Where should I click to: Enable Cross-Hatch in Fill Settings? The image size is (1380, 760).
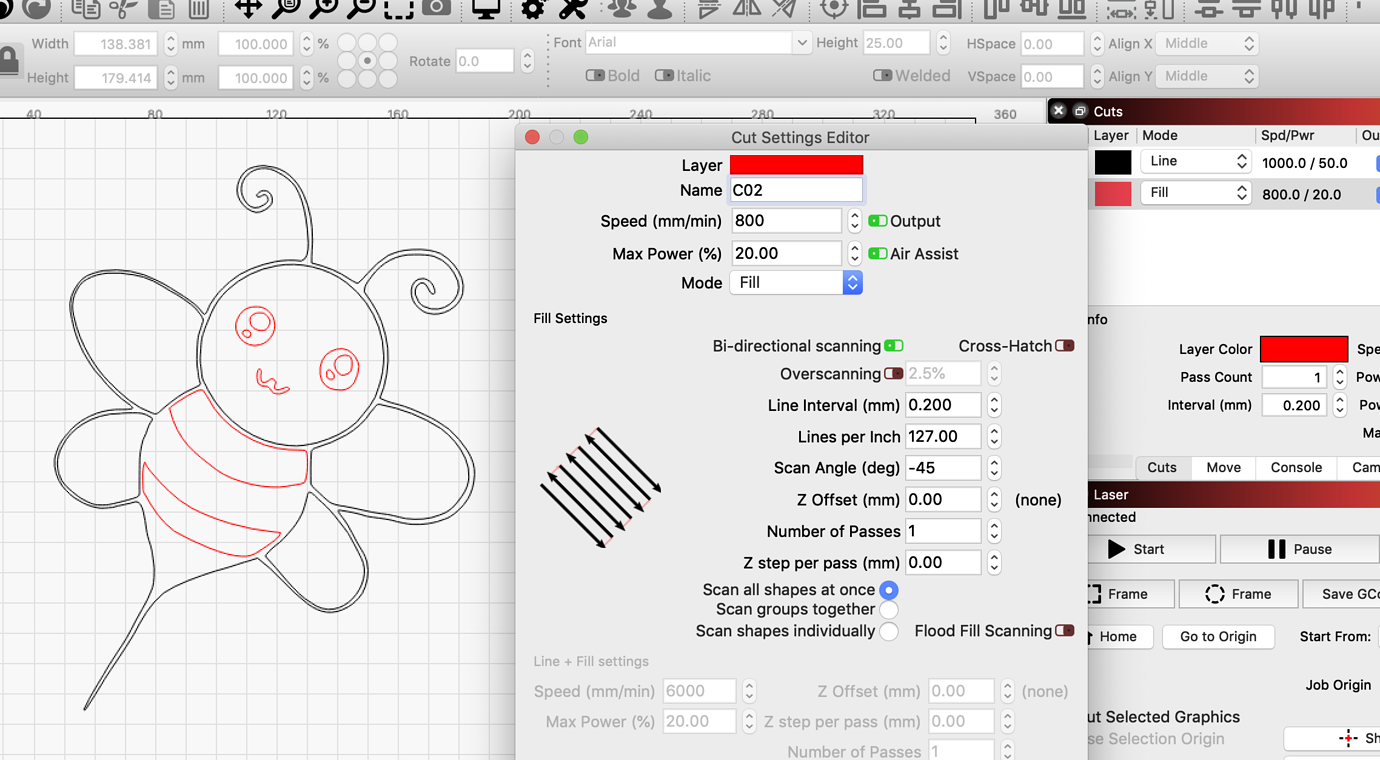(1065, 345)
